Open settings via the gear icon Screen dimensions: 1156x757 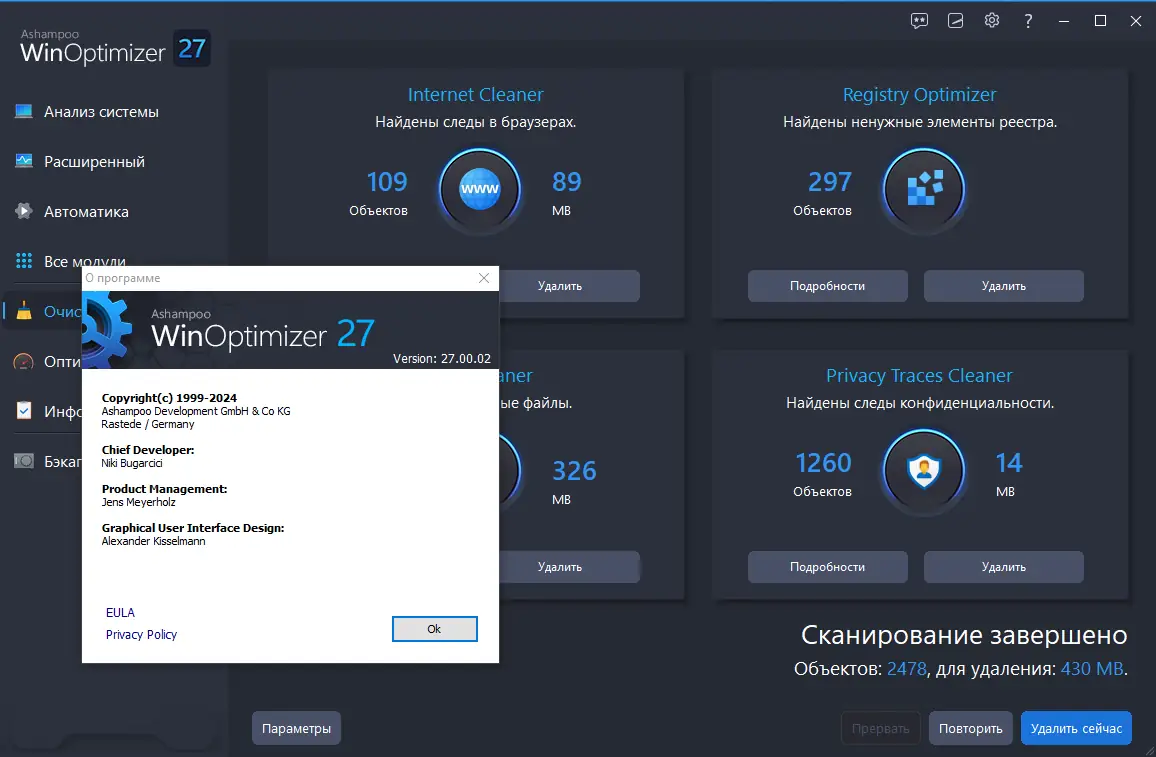992,21
